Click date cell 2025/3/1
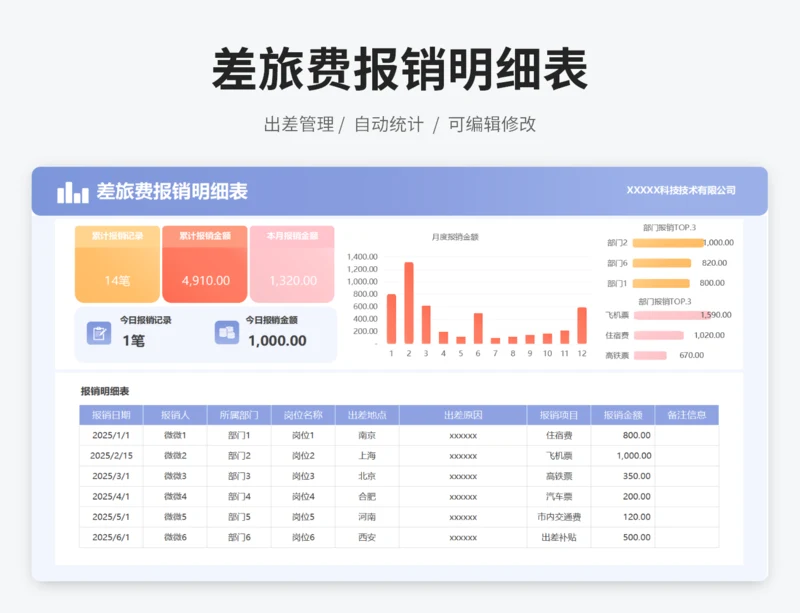Viewport: 800px width, 613px height. [111, 476]
